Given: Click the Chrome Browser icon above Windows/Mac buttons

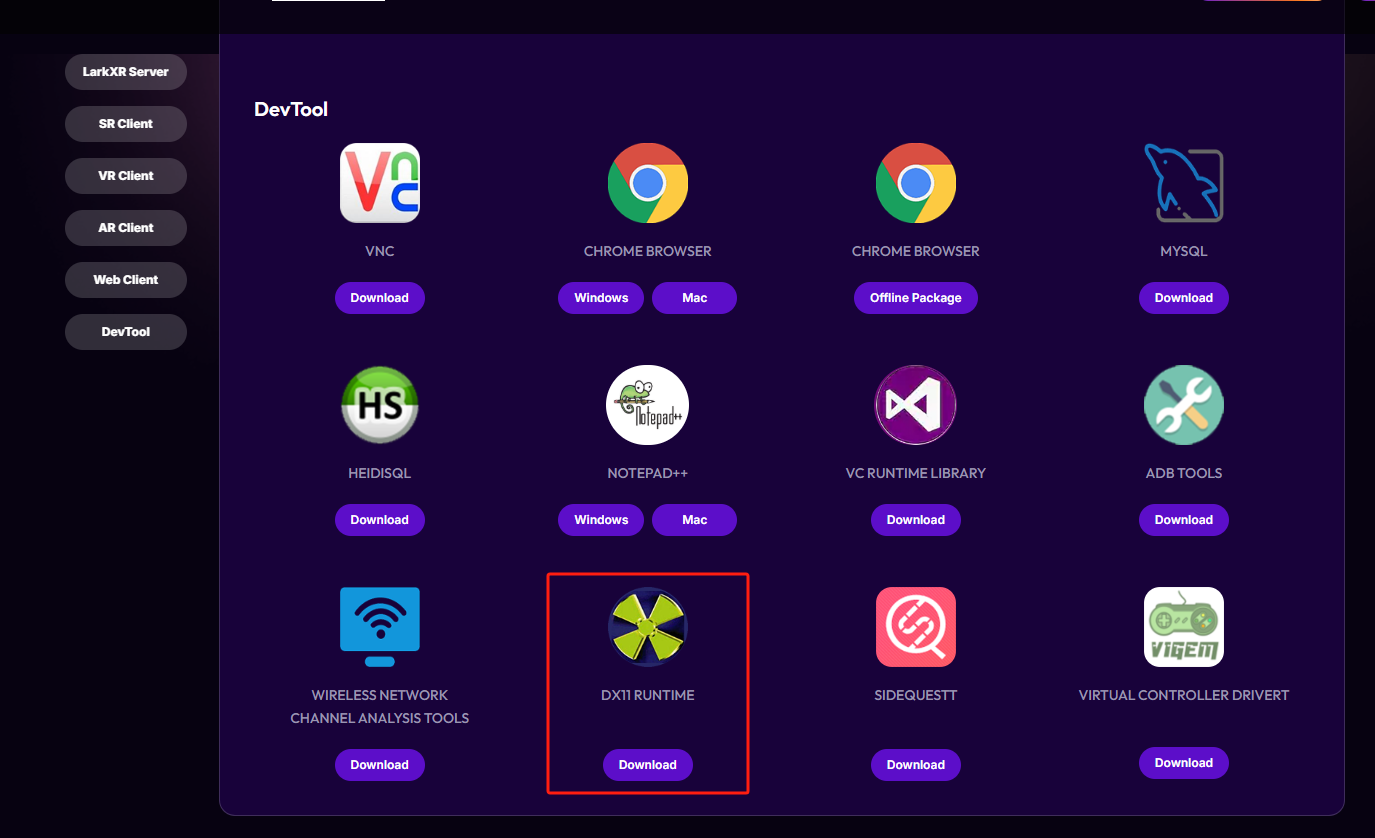Looking at the screenshot, I should [648, 183].
